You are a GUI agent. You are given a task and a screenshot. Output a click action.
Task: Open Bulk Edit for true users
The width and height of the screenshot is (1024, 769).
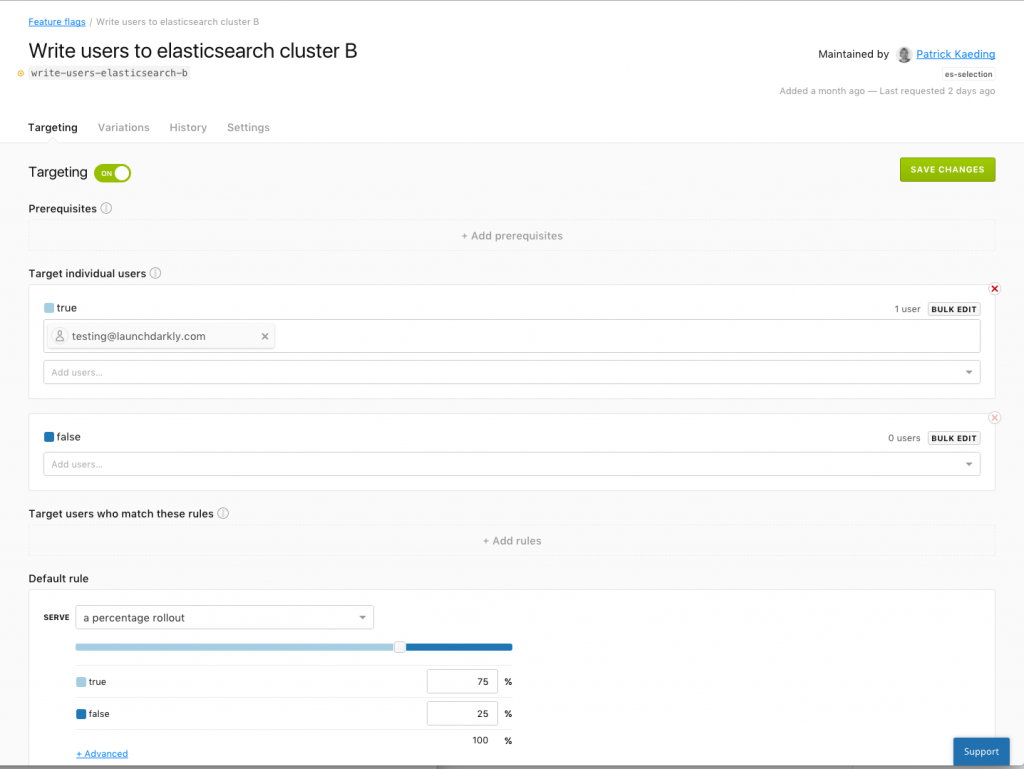(x=953, y=309)
